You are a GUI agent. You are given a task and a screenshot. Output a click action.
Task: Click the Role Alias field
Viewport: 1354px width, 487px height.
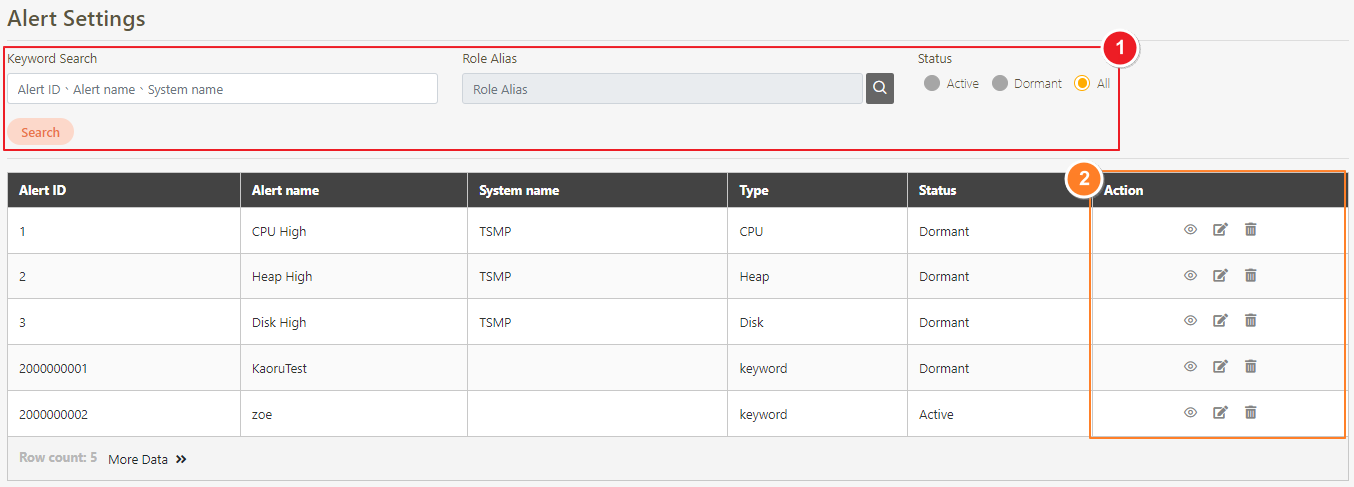click(662, 89)
